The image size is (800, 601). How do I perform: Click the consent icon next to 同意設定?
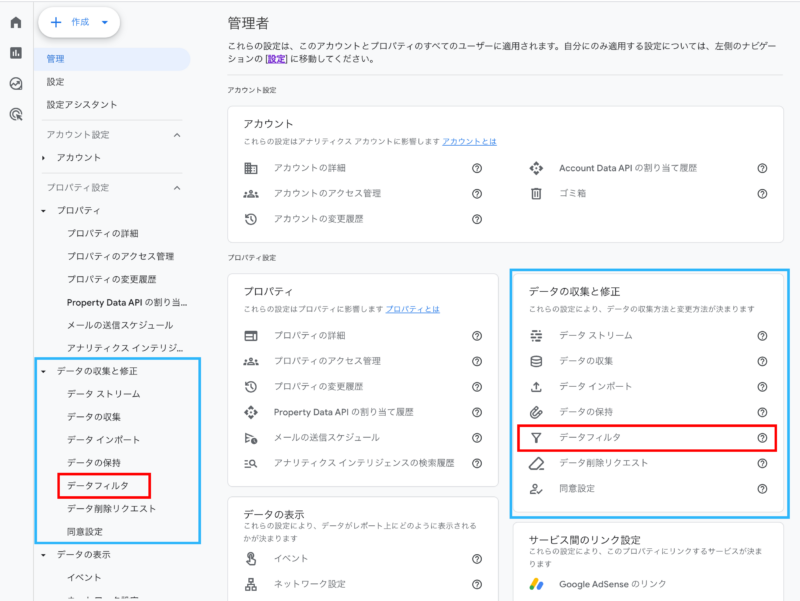click(x=536, y=487)
